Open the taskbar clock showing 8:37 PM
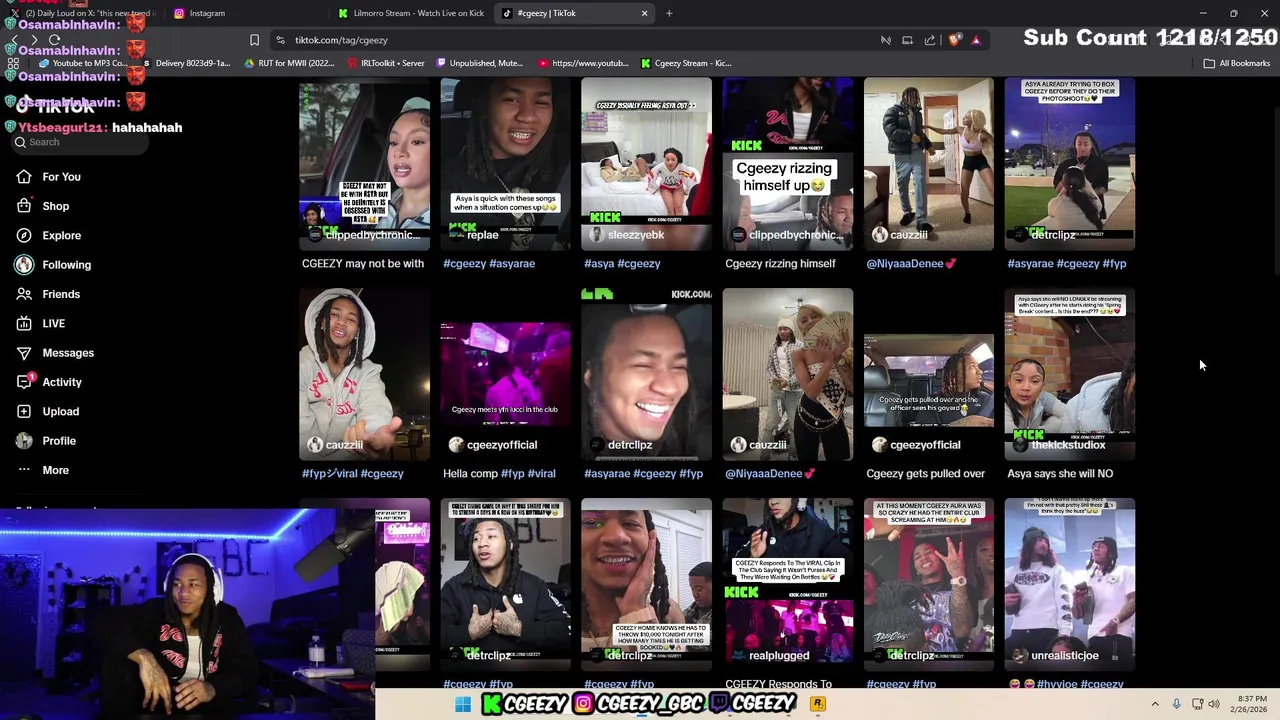The height and width of the screenshot is (720, 1280). pyautogui.click(x=1252, y=704)
